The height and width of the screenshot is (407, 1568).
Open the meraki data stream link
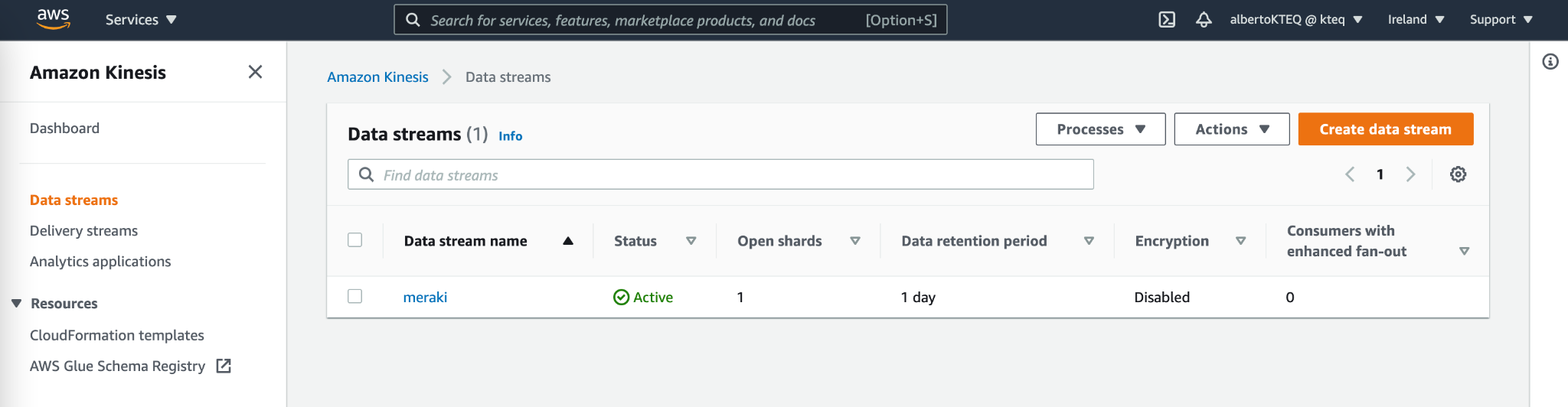[425, 297]
